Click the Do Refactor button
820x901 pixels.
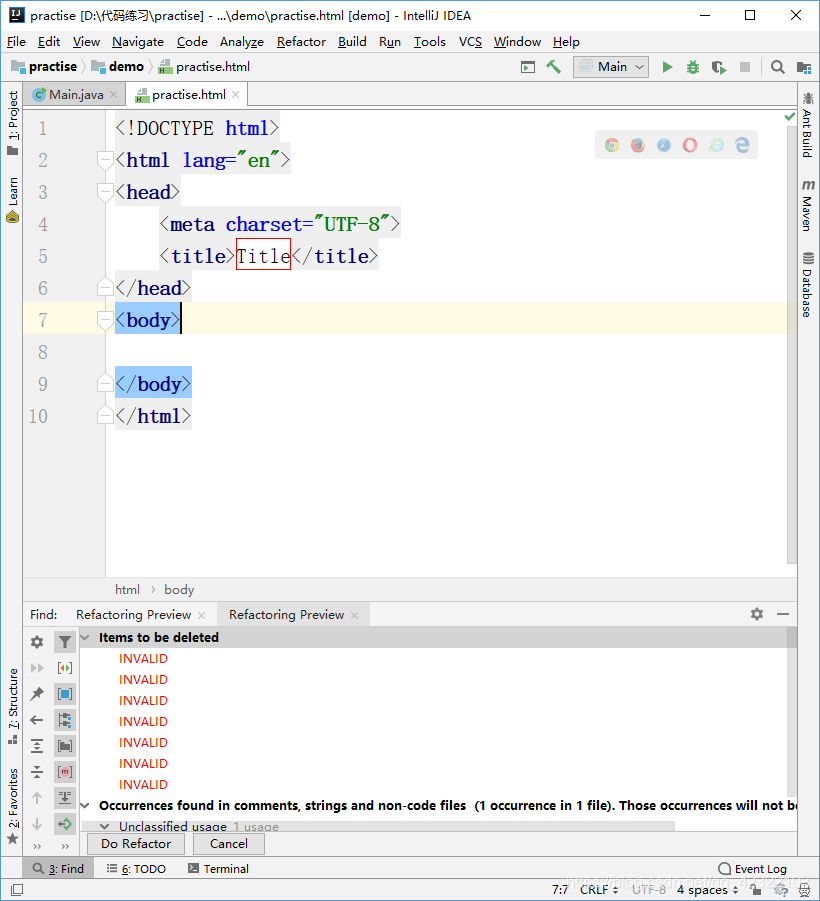click(136, 844)
